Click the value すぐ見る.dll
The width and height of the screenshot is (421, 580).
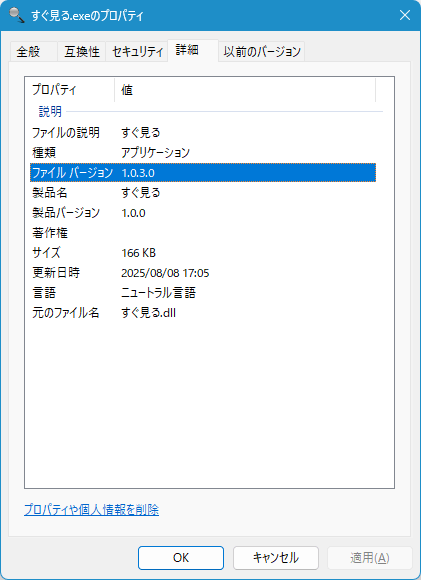[148, 313]
